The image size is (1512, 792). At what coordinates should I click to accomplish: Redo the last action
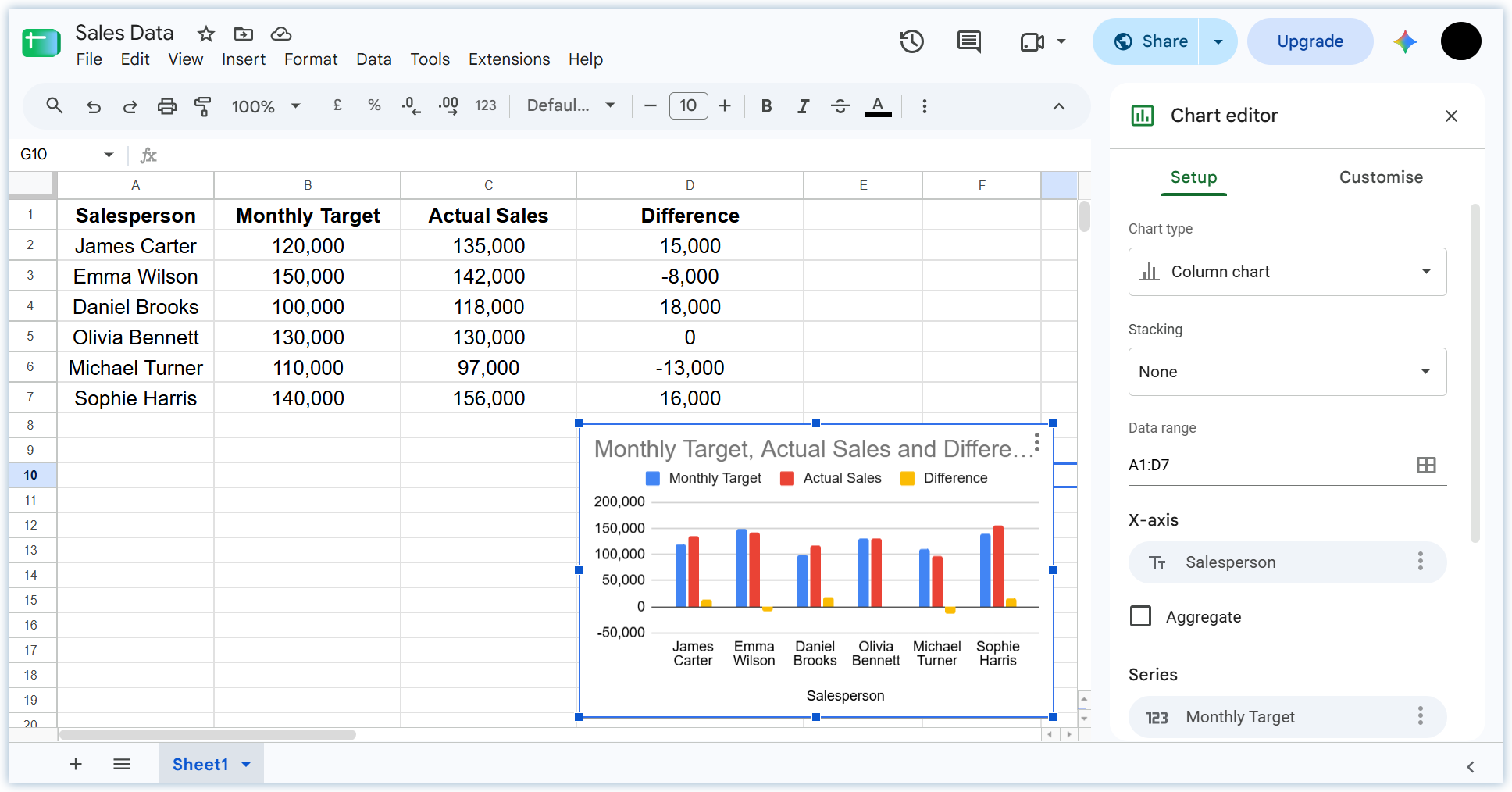[130, 106]
